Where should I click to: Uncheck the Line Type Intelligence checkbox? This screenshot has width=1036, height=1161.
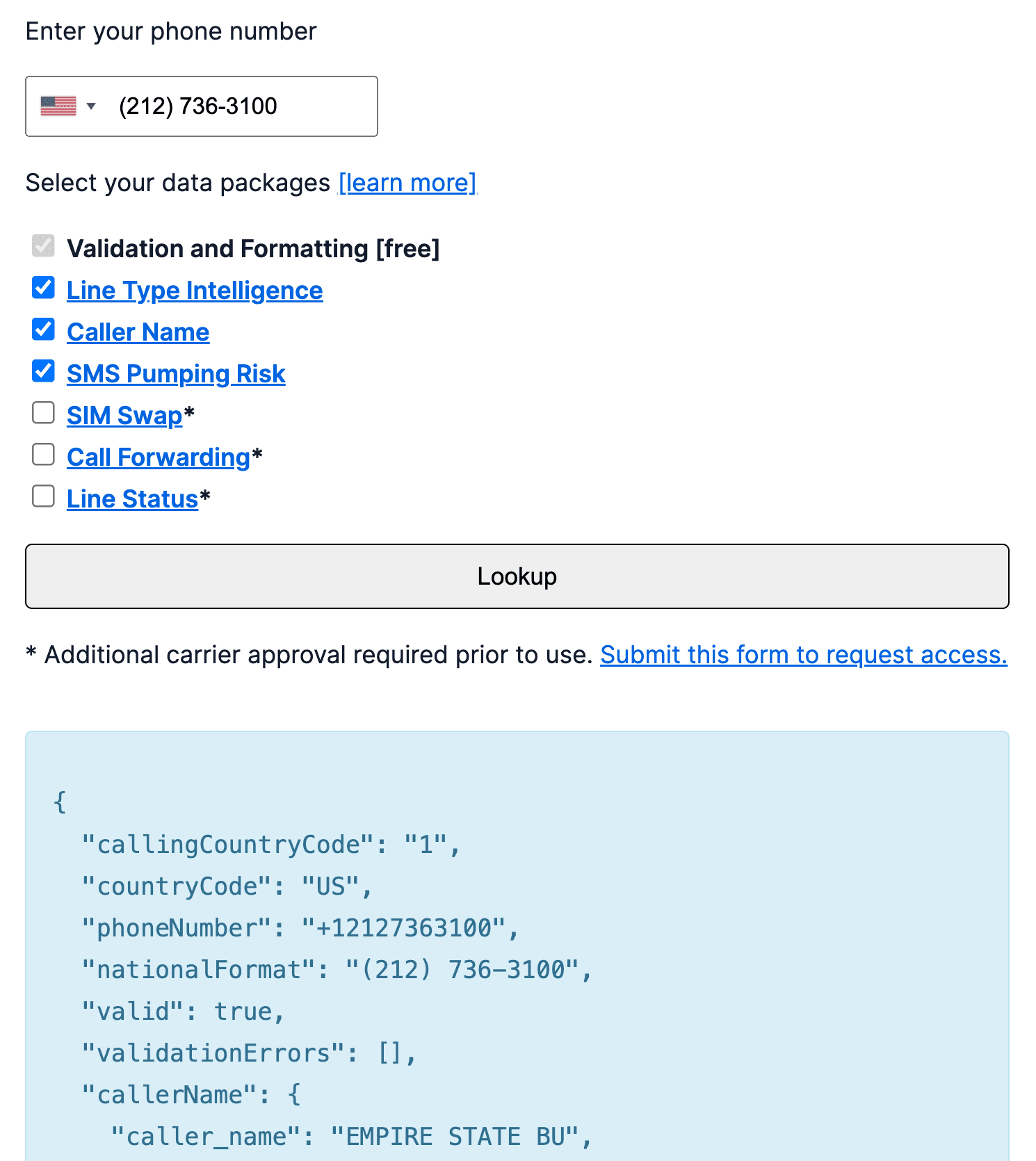43,288
